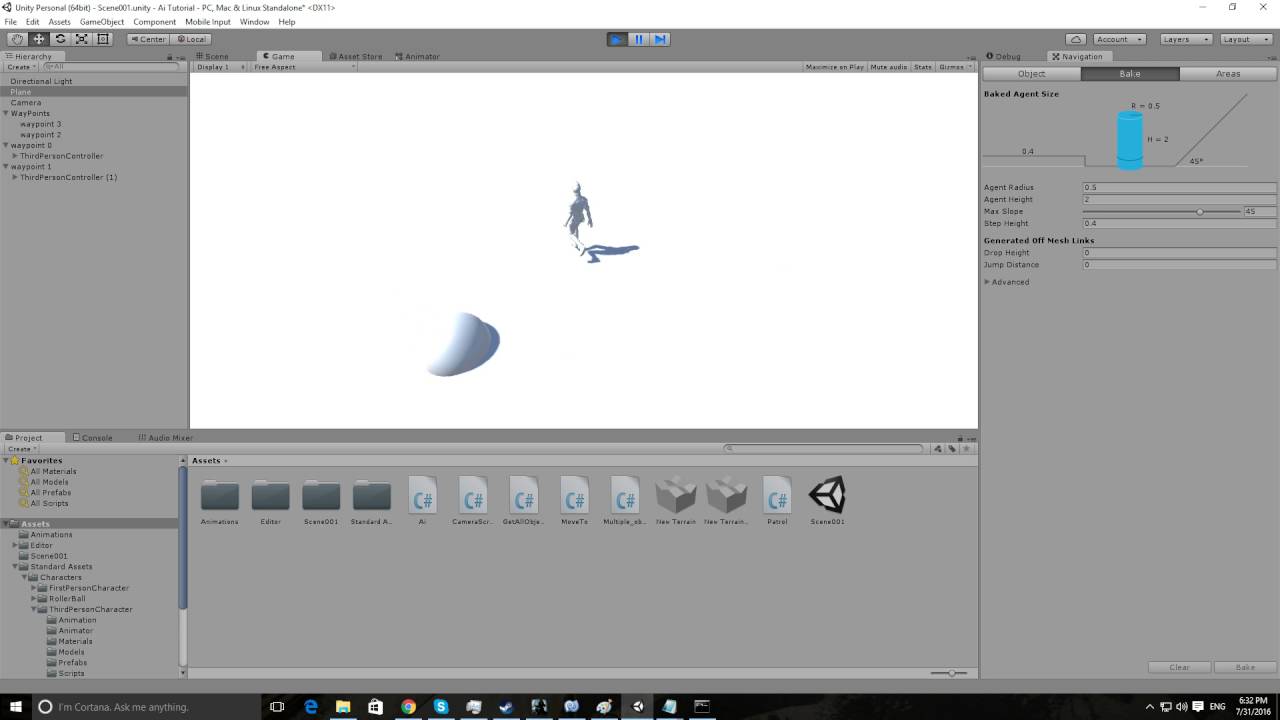The image size is (1280, 720).
Task: Click Clear in the Navigation panel
Action: (1179, 667)
